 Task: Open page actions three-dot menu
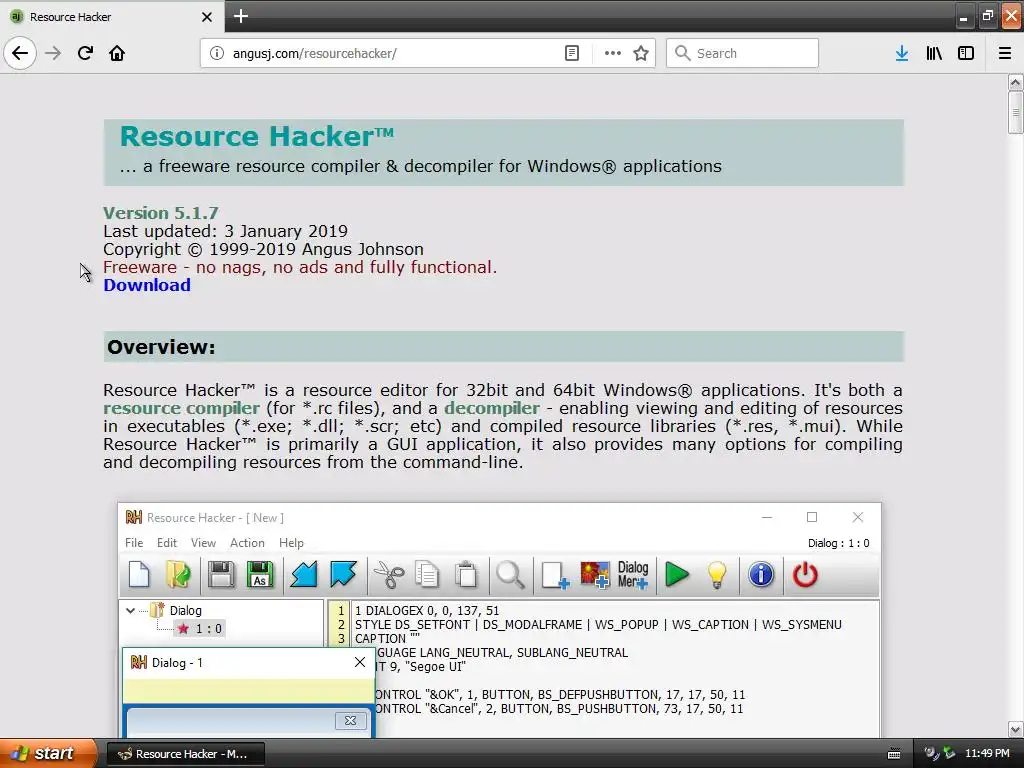tap(613, 53)
